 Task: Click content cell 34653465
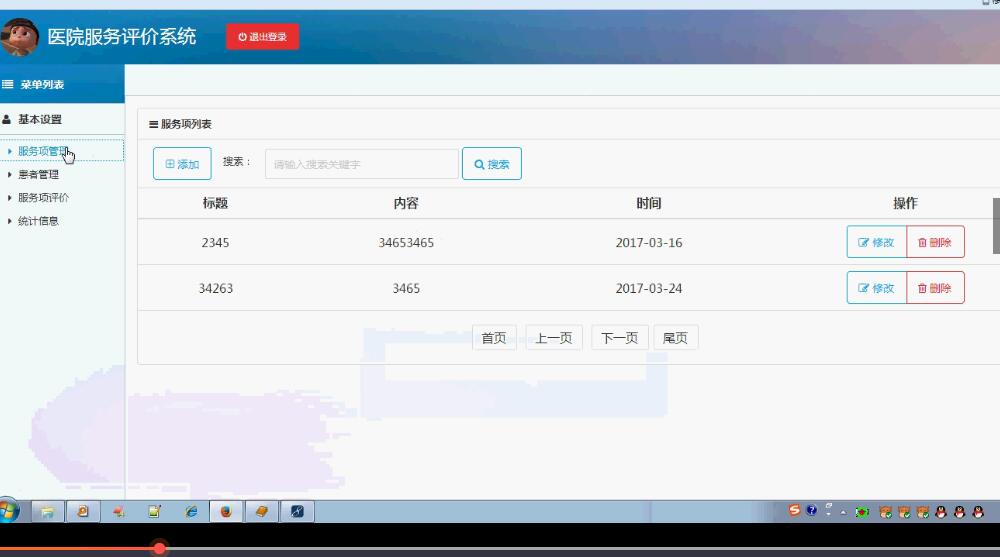(x=406, y=242)
